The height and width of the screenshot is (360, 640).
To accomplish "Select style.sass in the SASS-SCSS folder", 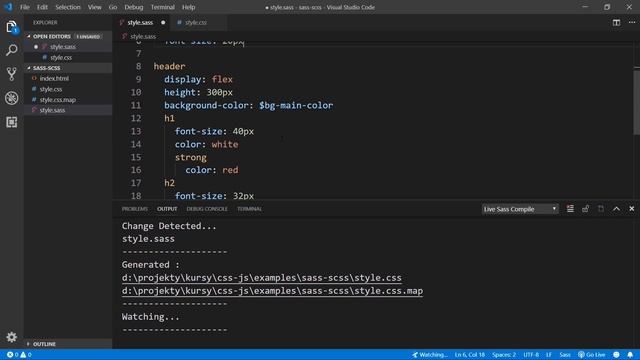I will [x=68, y=110].
